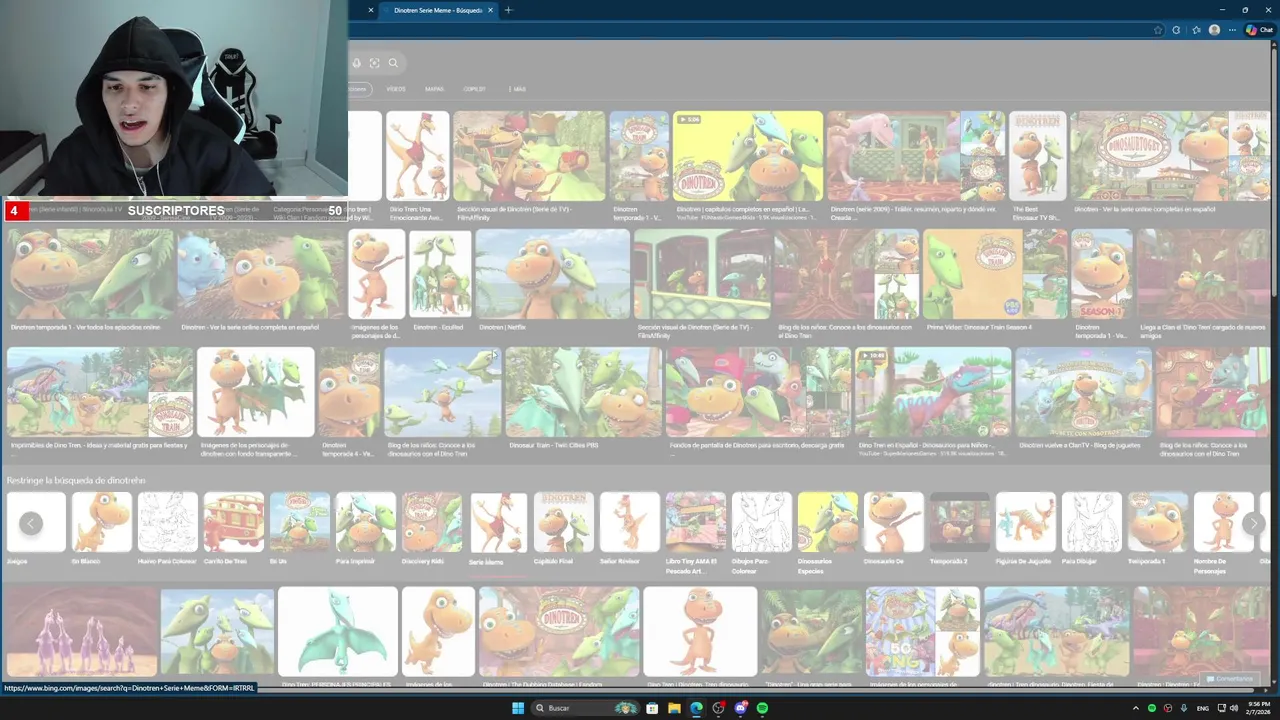The image size is (1280, 720).
Task: Select the 'Discovery Kids' suggestion chip
Action: (432, 528)
